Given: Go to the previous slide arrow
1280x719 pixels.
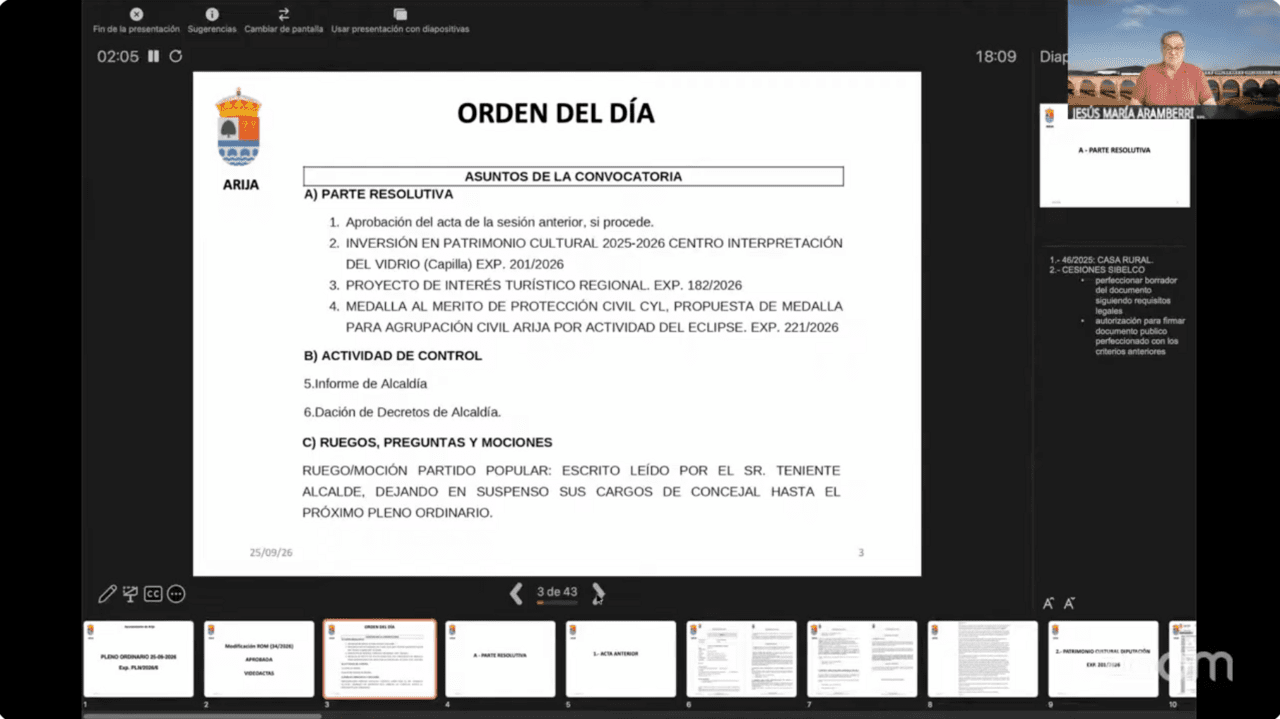Looking at the screenshot, I should pyautogui.click(x=516, y=594).
